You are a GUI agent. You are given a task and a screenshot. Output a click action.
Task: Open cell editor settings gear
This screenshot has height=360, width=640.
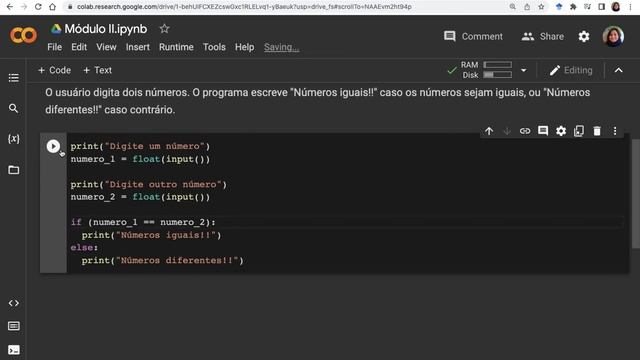pyautogui.click(x=561, y=131)
